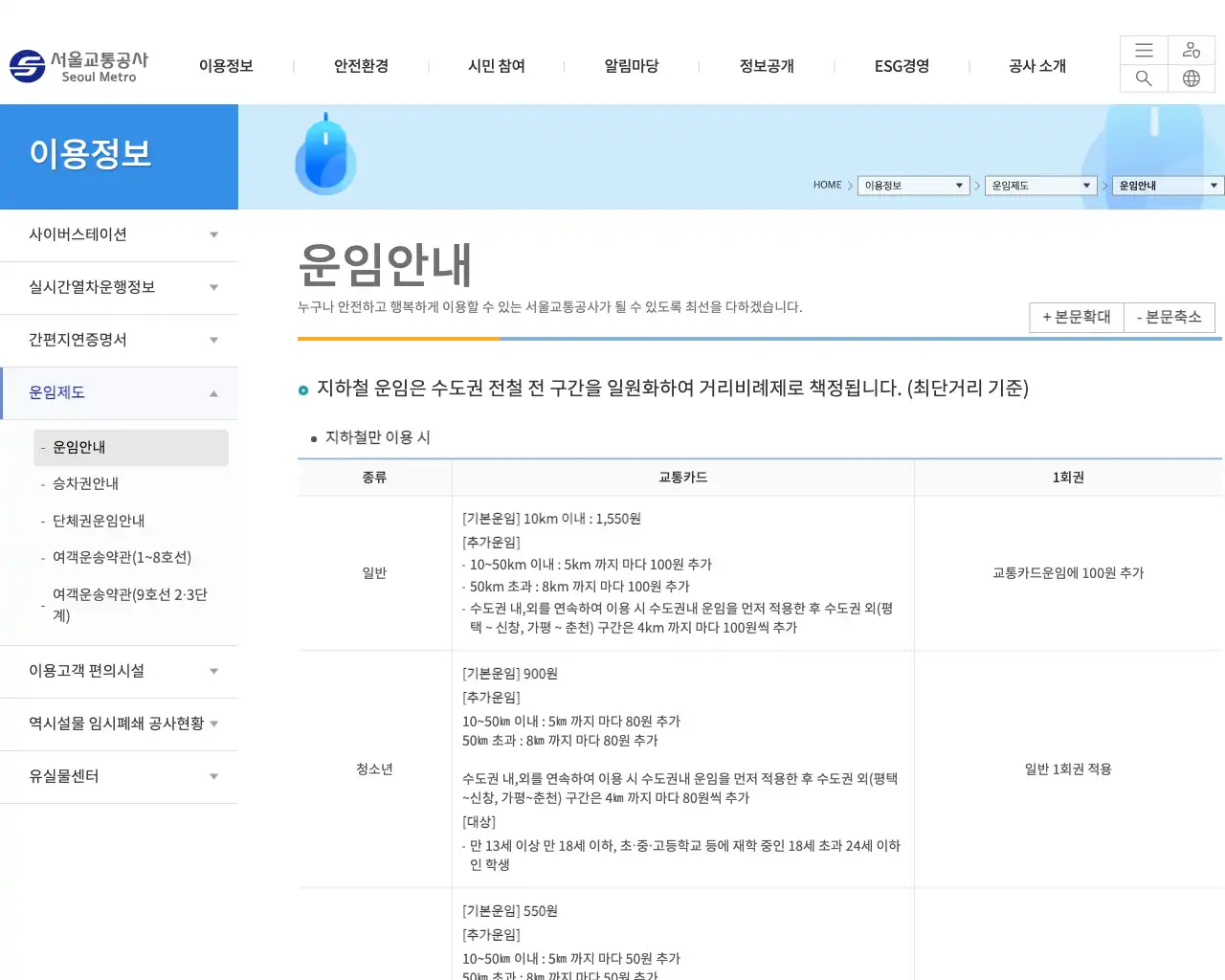Viewport: 1225px width, 980px height.
Task: Open 공사 소개 top menu
Action: click(x=1037, y=66)
